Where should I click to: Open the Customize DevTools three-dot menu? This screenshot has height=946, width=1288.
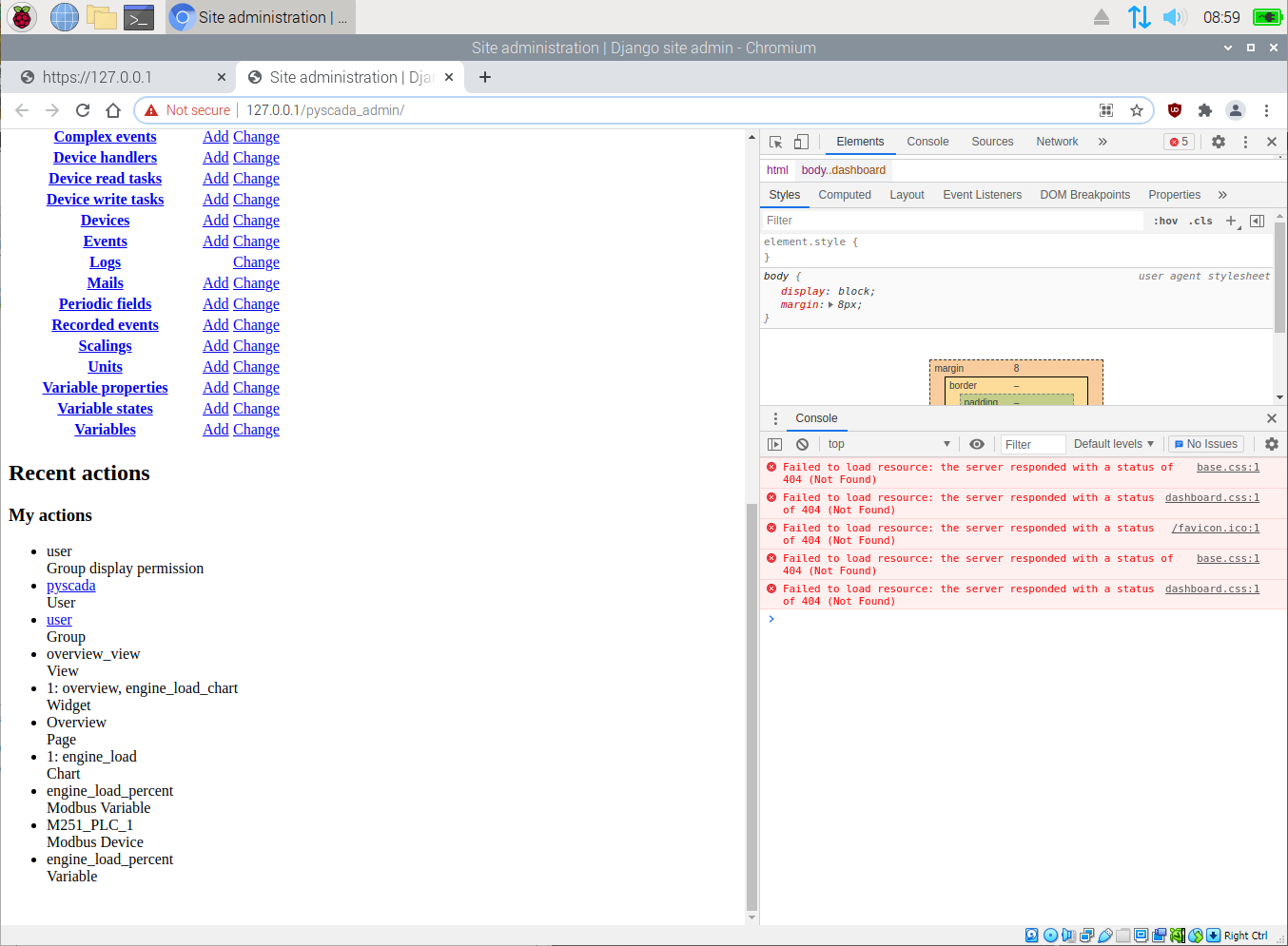point(1245,141)
